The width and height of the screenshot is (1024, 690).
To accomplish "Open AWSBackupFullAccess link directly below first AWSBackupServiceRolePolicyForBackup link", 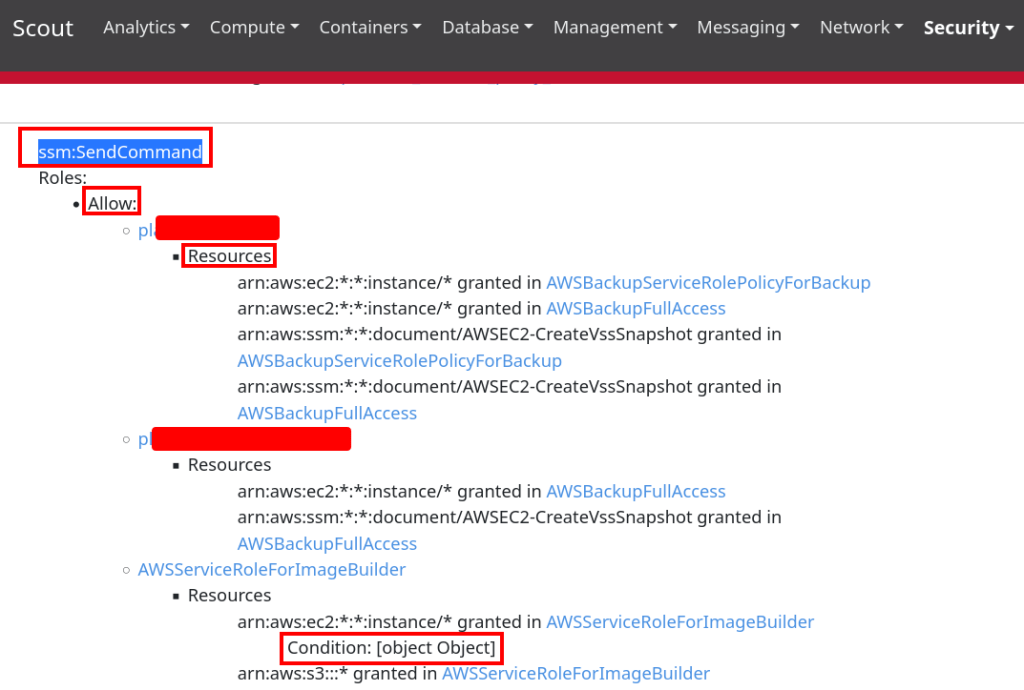I will (x=635, y=309).
